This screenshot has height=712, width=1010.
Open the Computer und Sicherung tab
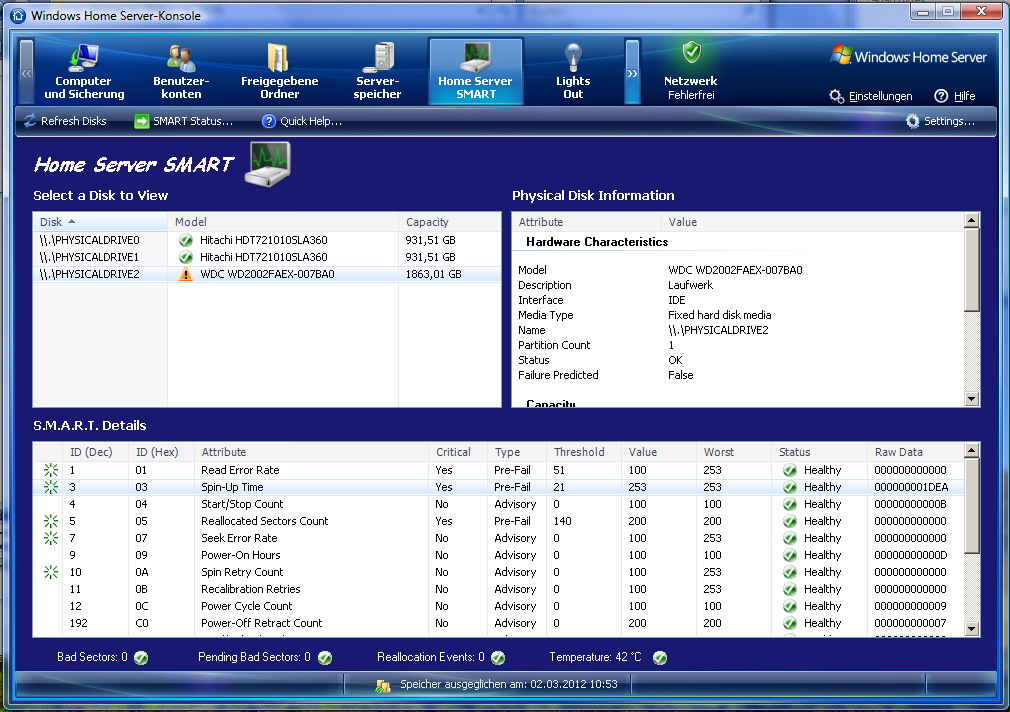pos(84,71)
